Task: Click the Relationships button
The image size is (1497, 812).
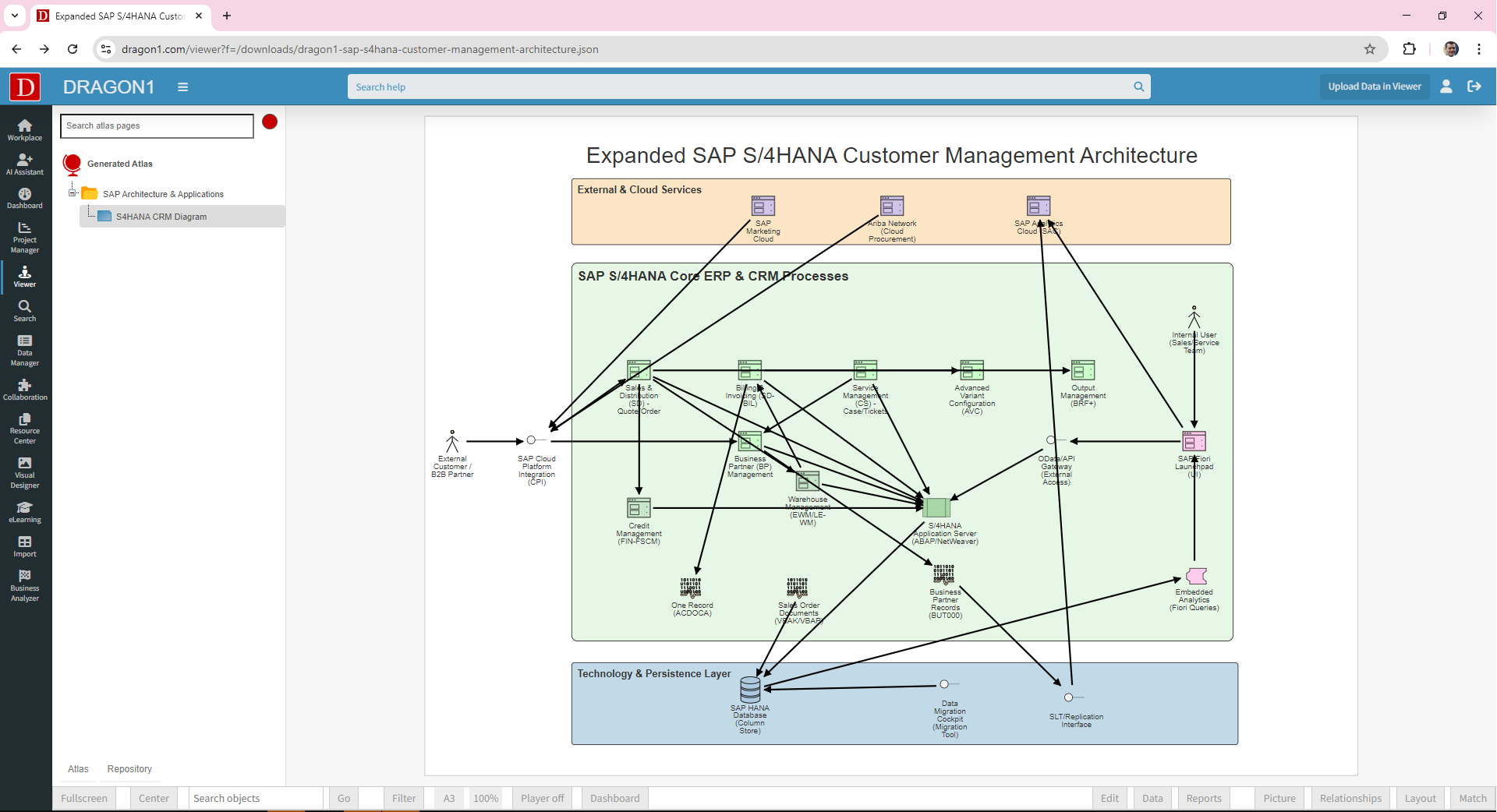Action: pos(1350,798)
